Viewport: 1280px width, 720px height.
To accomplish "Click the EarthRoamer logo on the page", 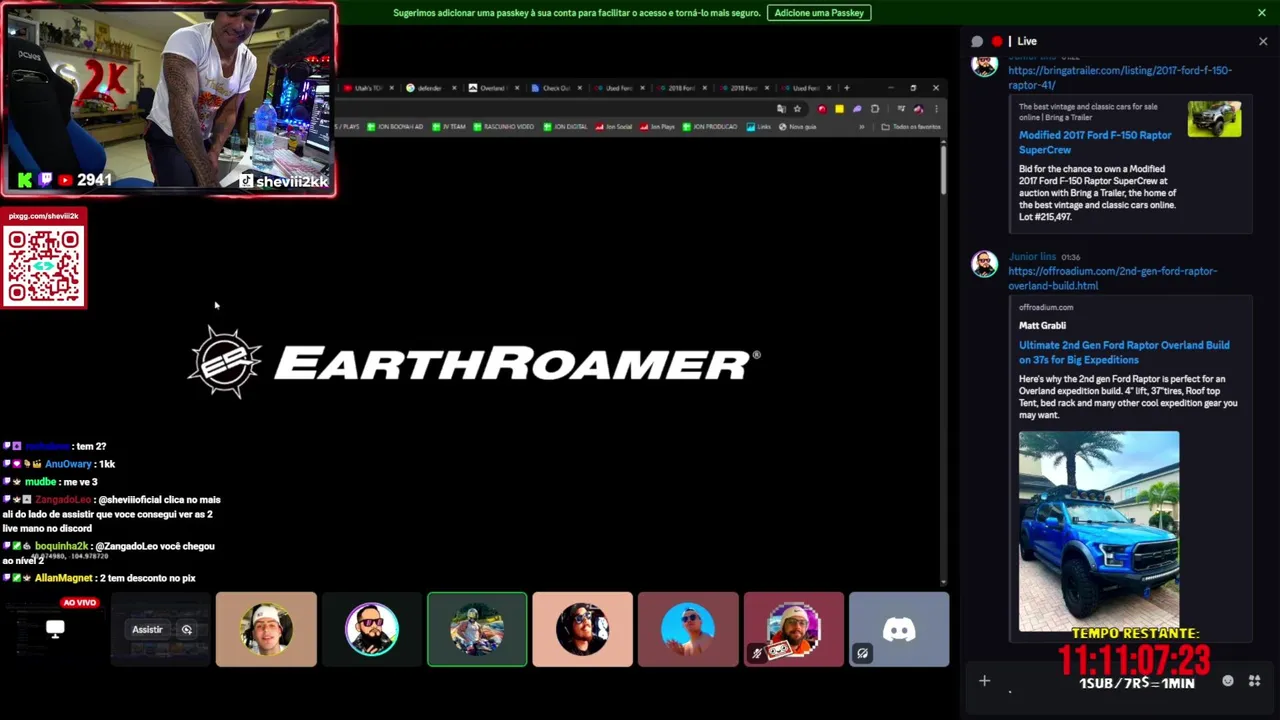I will pyautogui.click(x=474, y=362).
